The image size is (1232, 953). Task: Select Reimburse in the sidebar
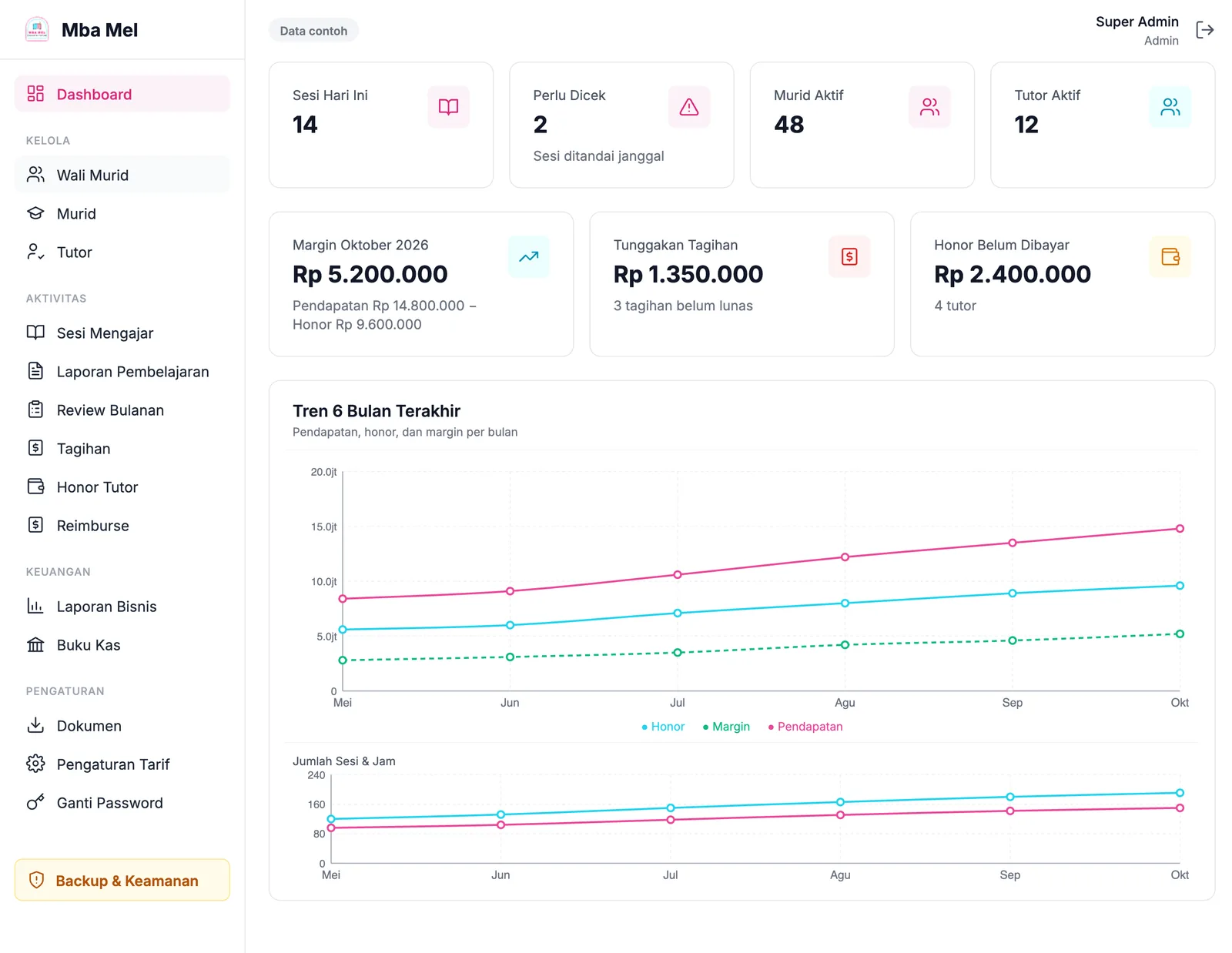[122, 525]
